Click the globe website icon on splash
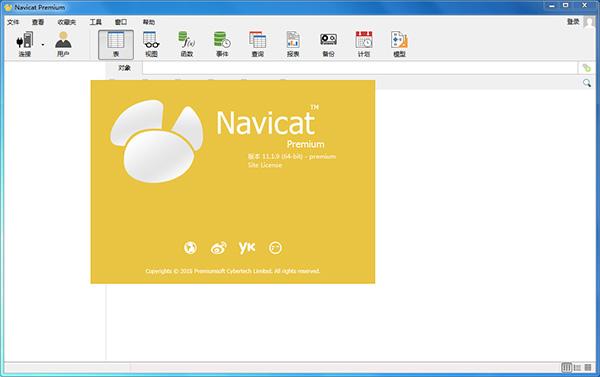The width and height of the screenshot is (600, 377). tap(190, 248)
